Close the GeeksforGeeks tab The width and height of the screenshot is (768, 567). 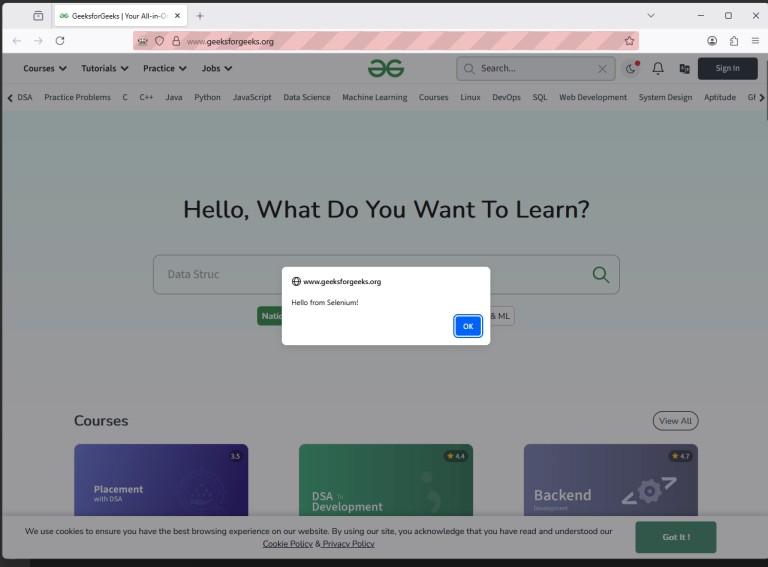[x=177, y=16]
